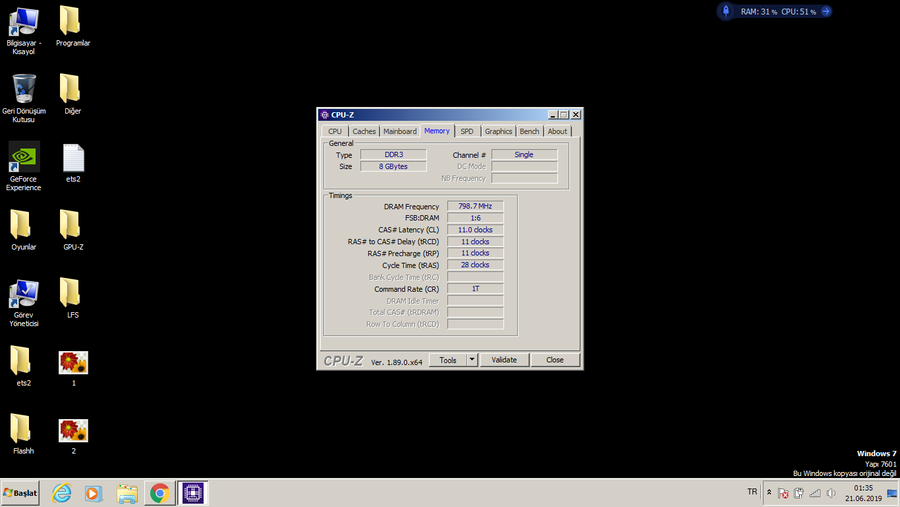Click the Başlat start button
The width and height of the screenshot is (900, 507).
coord(20,493)
